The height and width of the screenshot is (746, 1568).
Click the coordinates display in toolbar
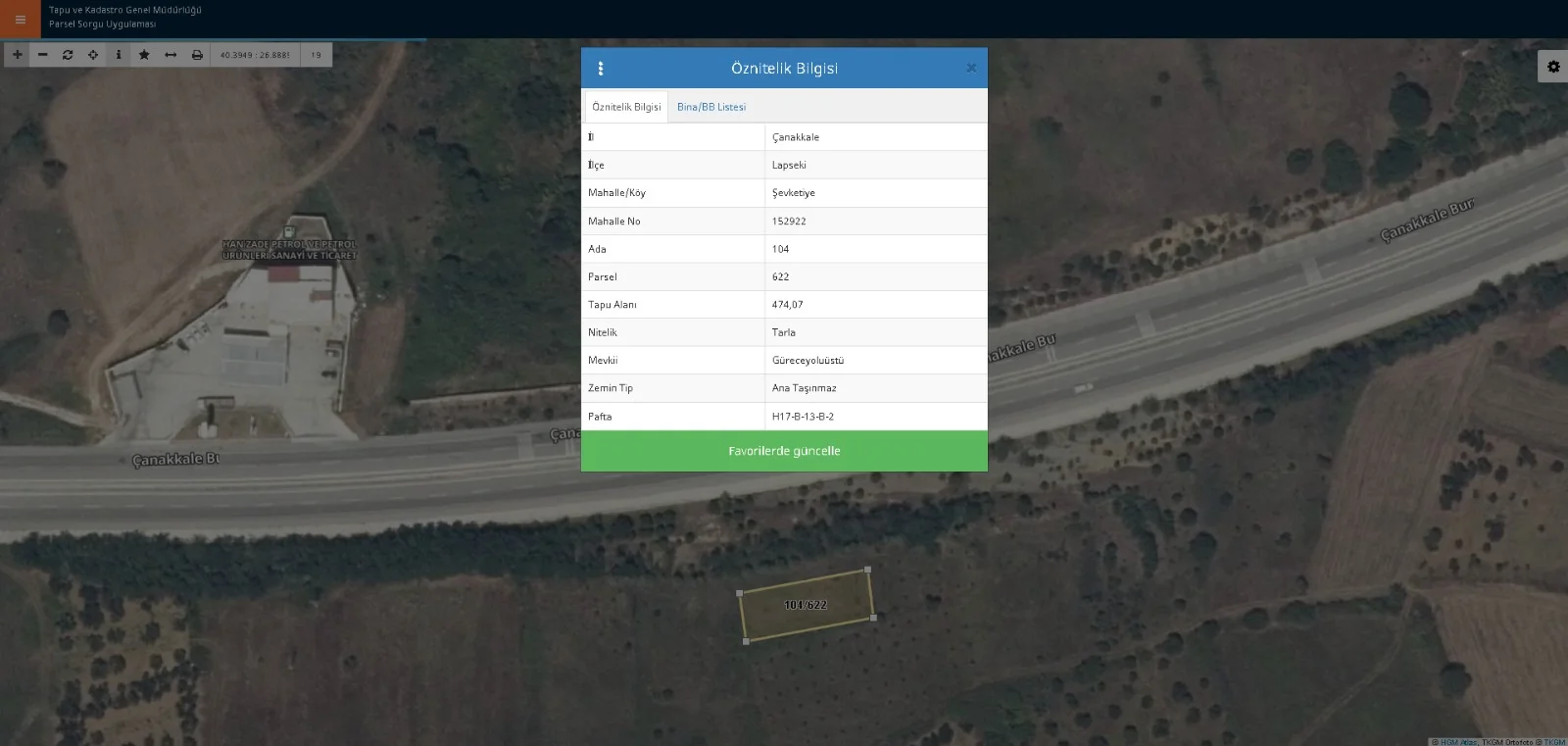[255, 55]
